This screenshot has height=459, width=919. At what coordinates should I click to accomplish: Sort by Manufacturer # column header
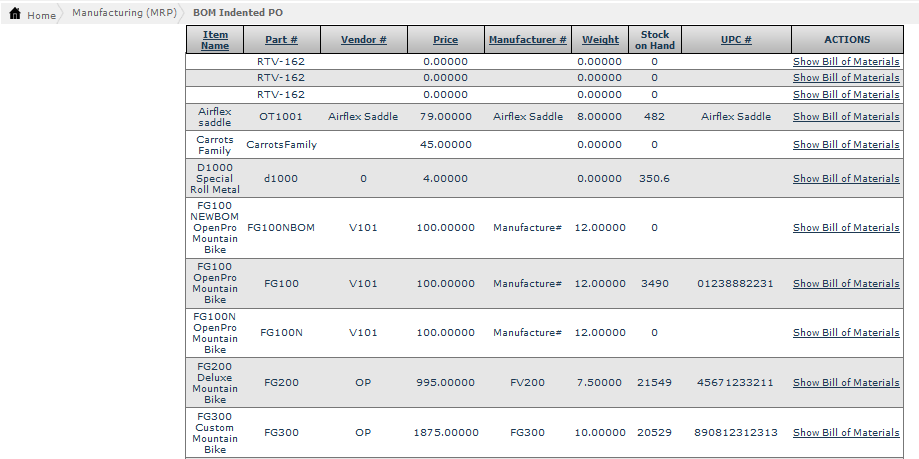[x=528, y=40]
